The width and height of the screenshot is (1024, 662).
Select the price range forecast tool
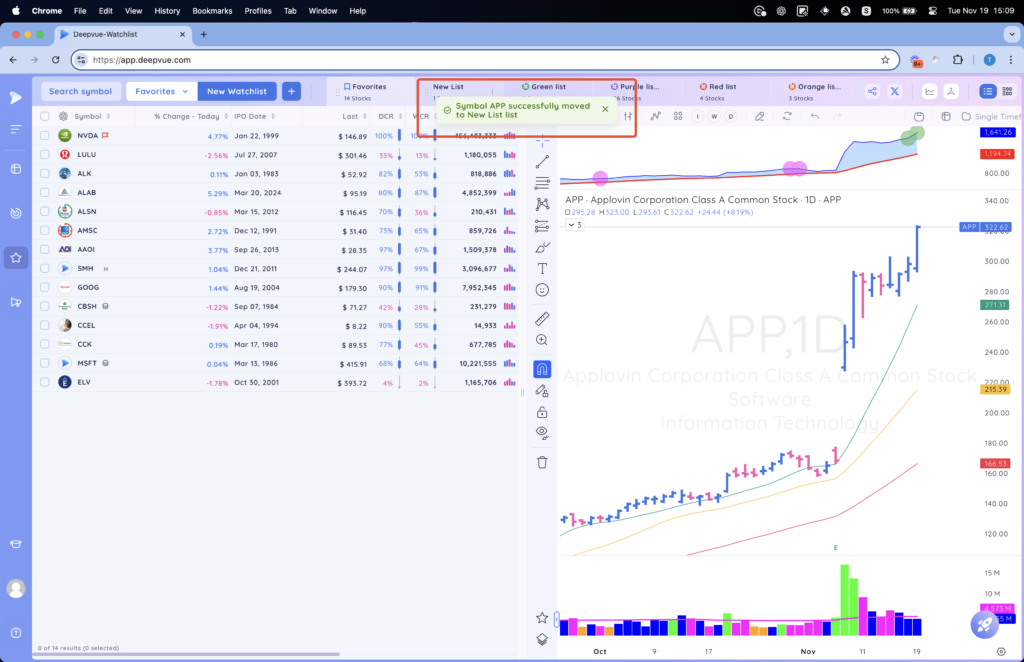coord(542,226)
